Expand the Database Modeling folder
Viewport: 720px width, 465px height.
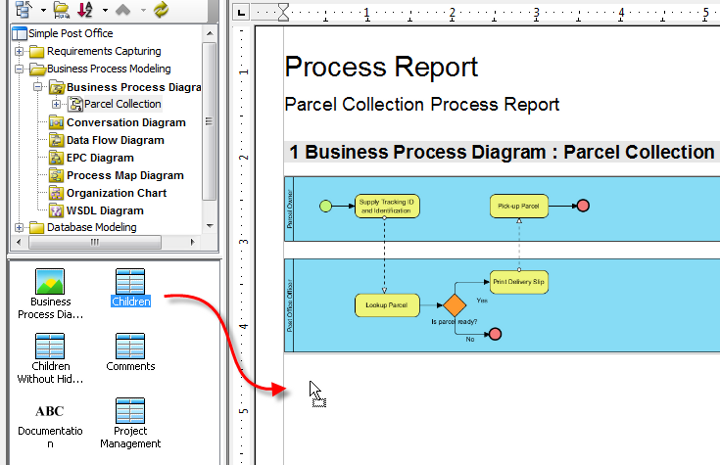[19, 227]
